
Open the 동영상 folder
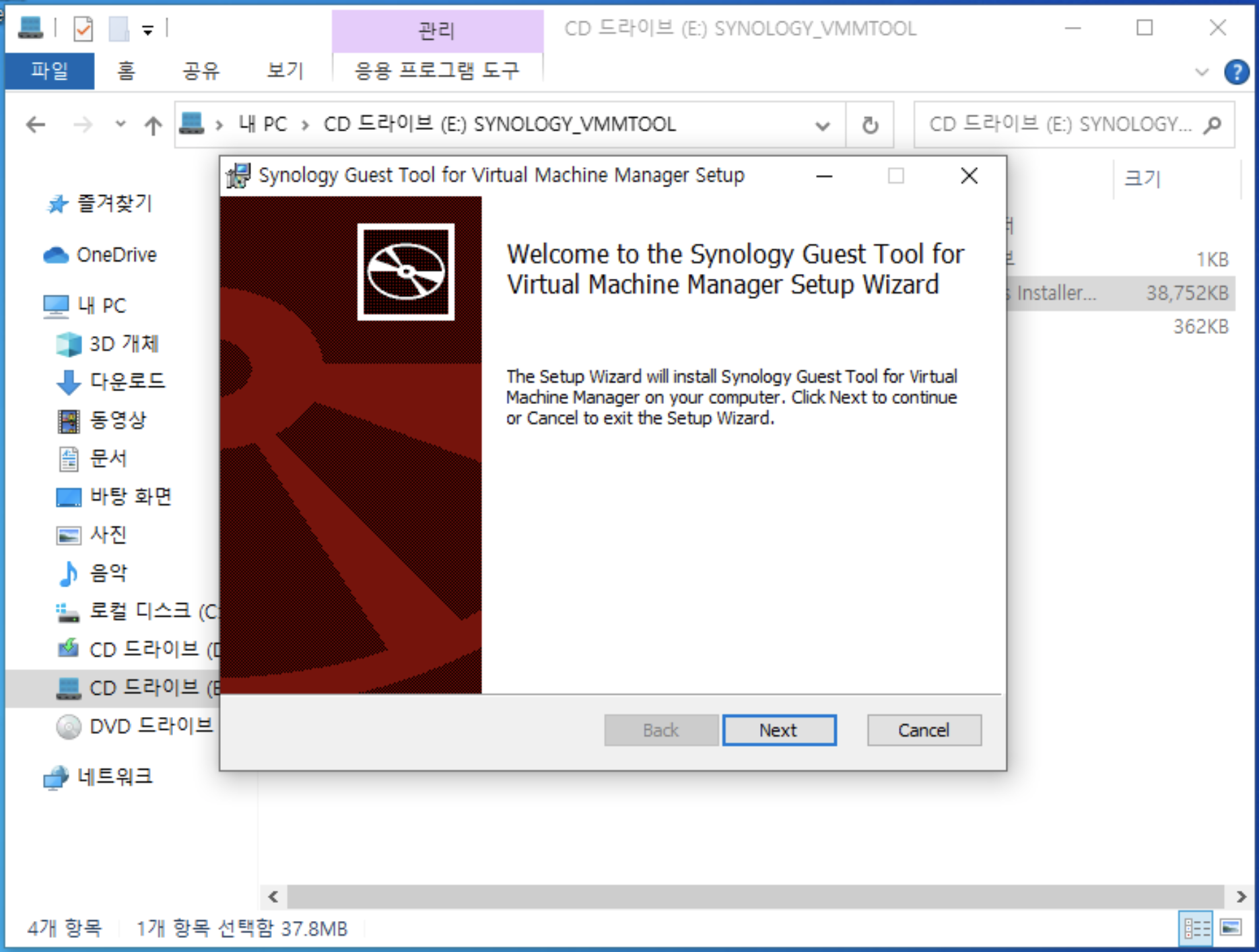click(x=102, y=420)
